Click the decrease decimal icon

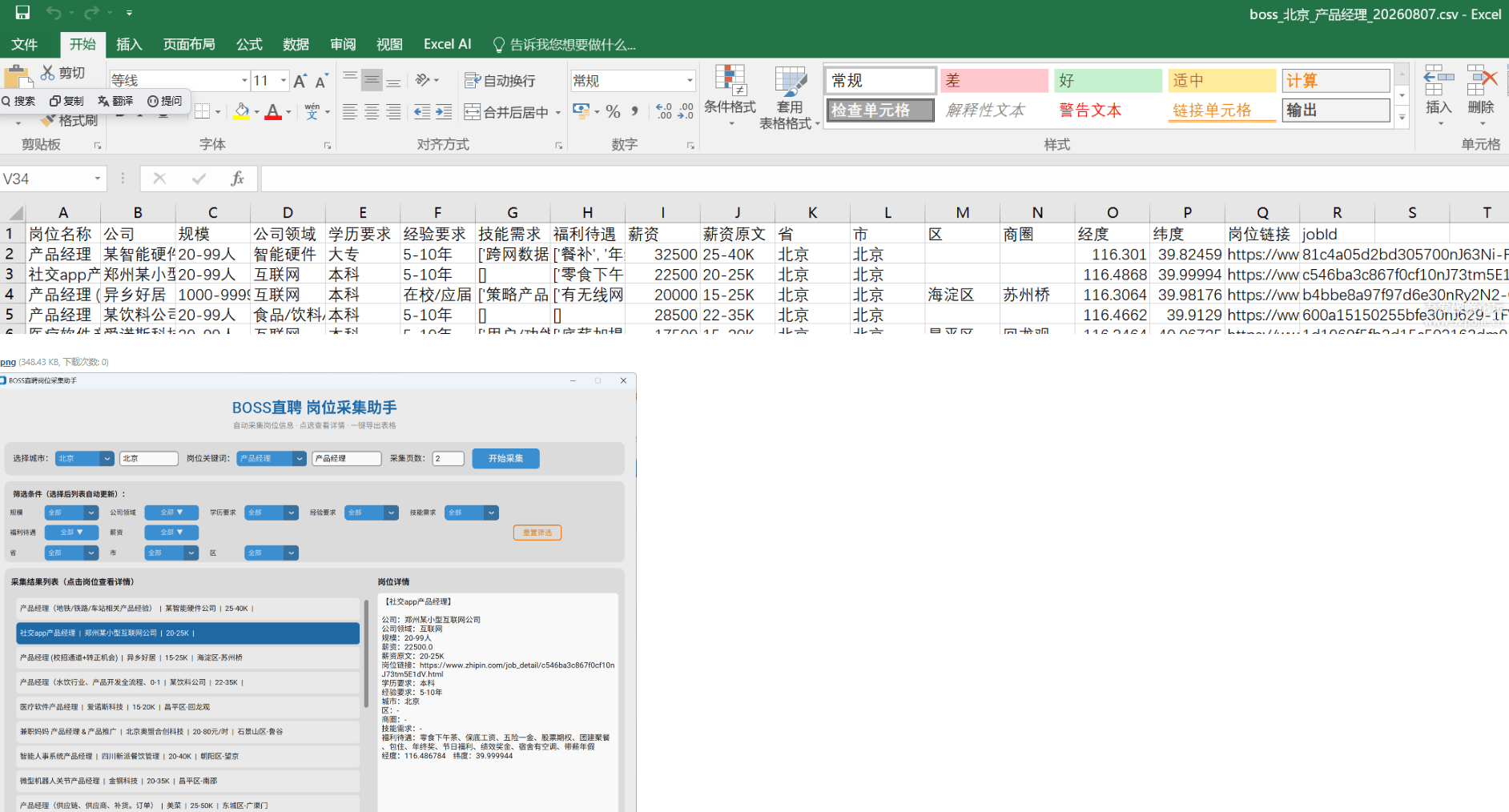686,111
